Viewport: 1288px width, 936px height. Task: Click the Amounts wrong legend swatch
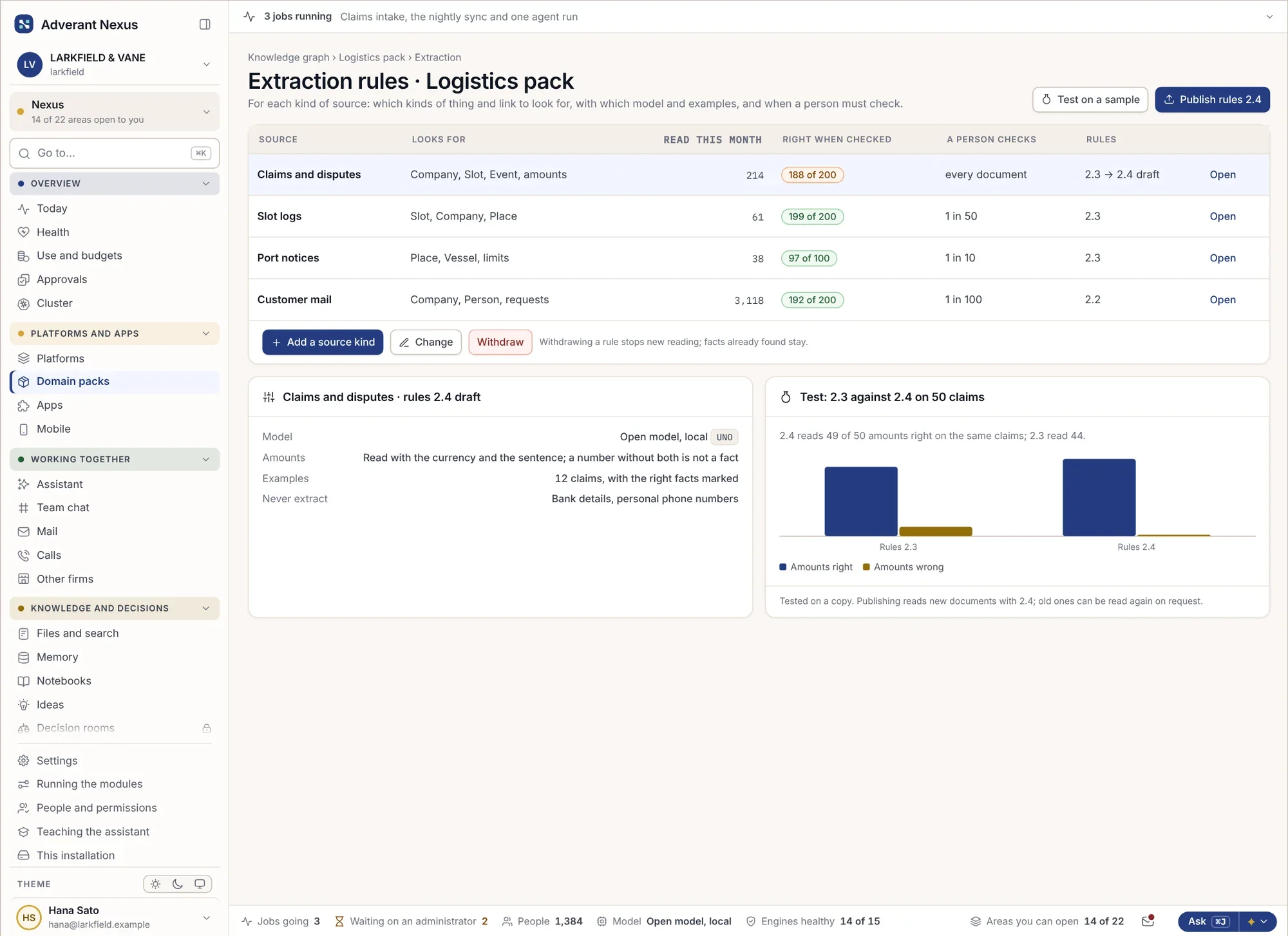866,567
